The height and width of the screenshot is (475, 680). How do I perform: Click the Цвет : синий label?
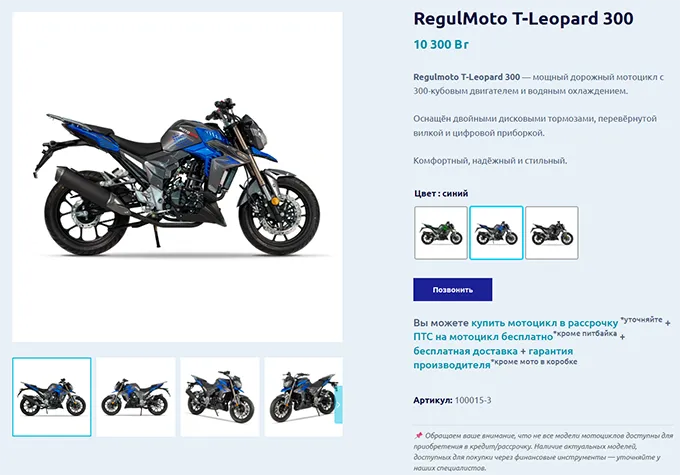[441, 193]
